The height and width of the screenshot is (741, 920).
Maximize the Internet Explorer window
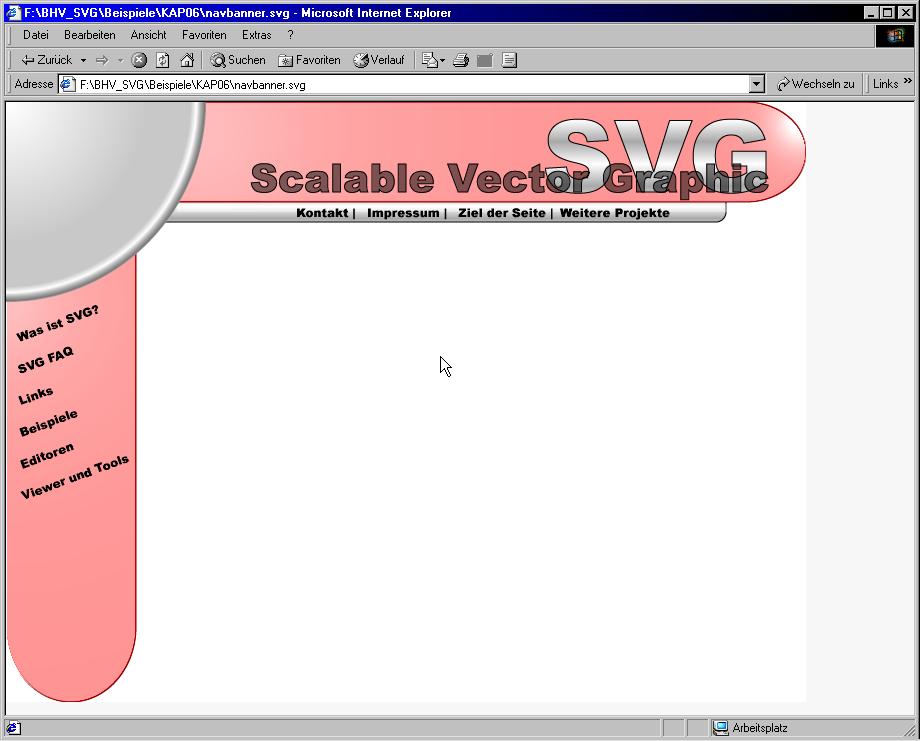[x=888, y=13]
